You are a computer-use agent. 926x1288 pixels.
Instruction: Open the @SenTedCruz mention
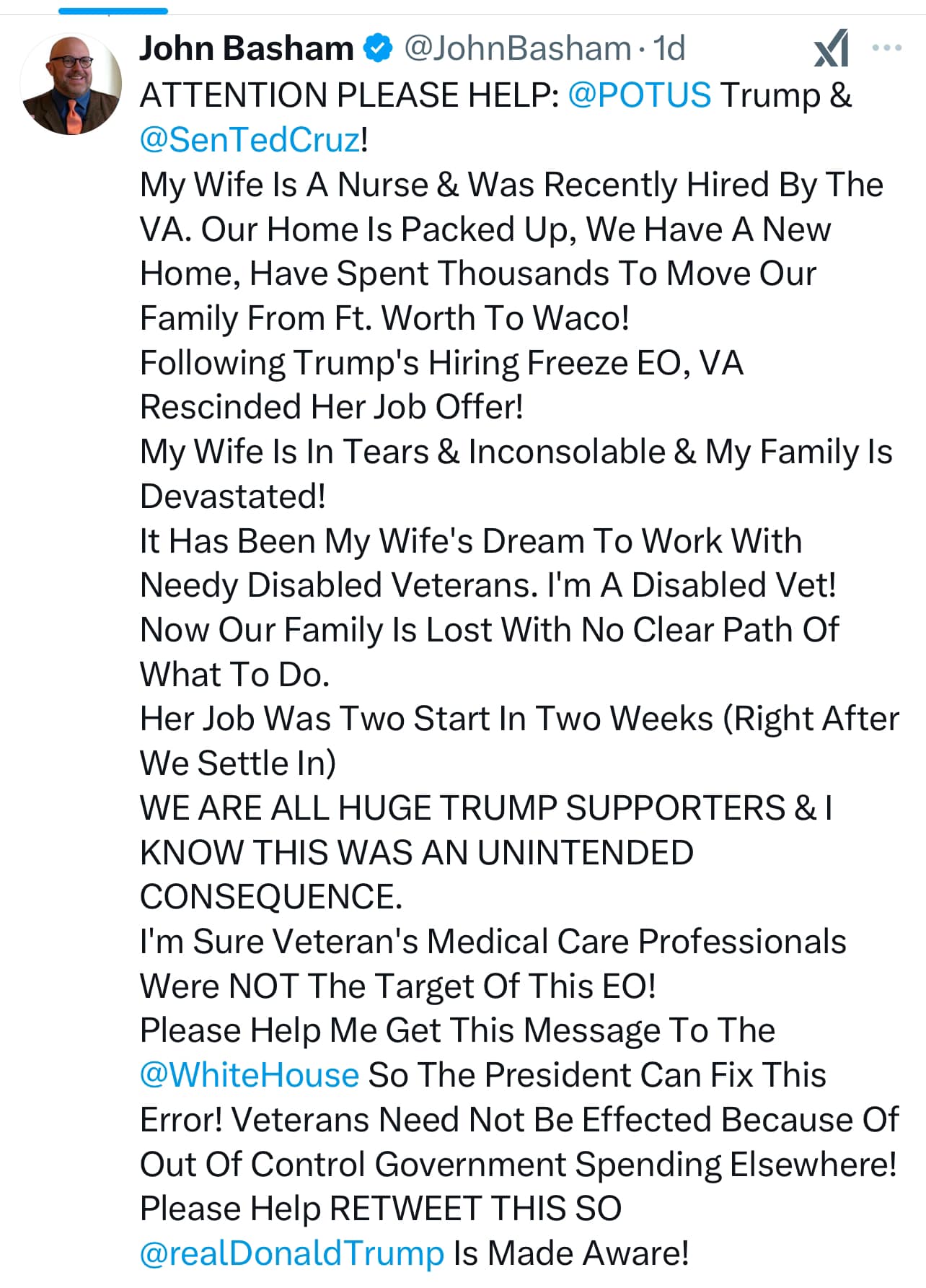tap(250, 139)
